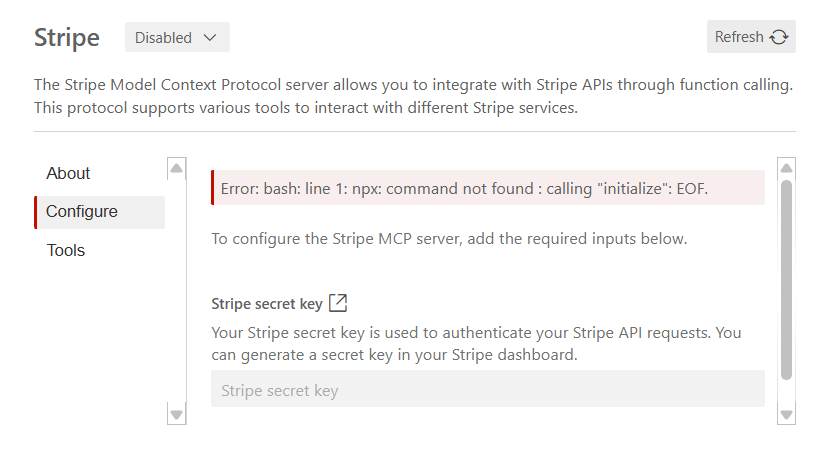Viewport: 838px width, 449px height.
Task: Switch to the About tab
Action: [68, 173]
